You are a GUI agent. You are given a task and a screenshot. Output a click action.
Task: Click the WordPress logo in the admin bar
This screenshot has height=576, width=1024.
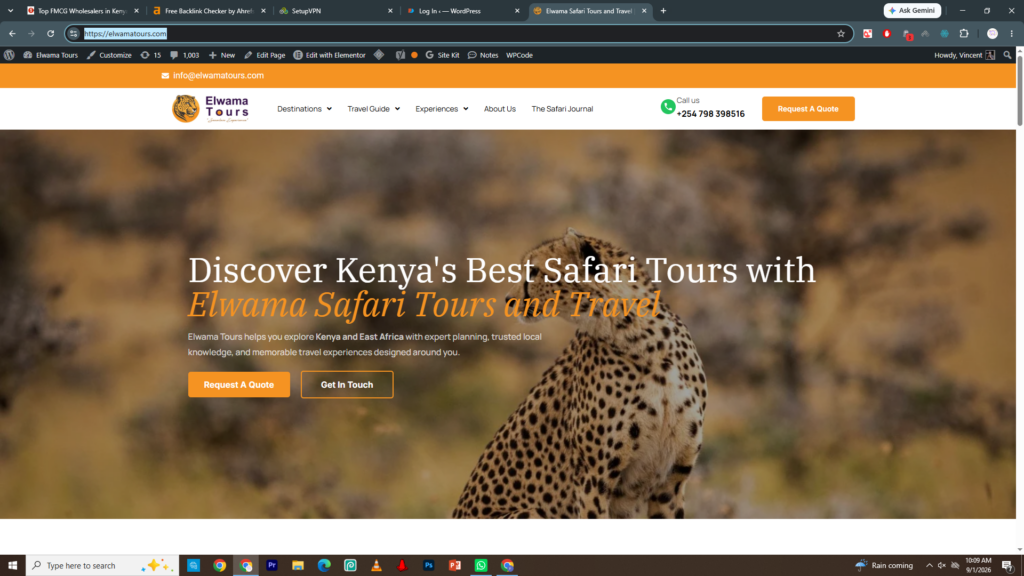pos(9,56)
